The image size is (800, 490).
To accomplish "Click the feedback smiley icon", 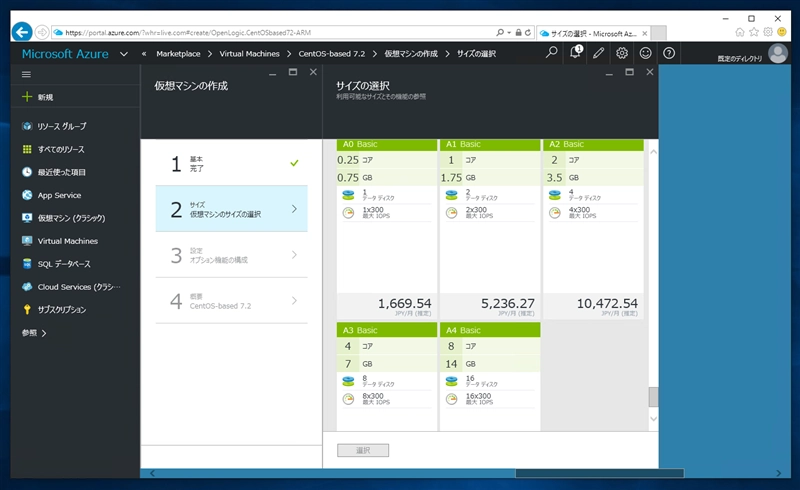I will click(x=645, y=53).
